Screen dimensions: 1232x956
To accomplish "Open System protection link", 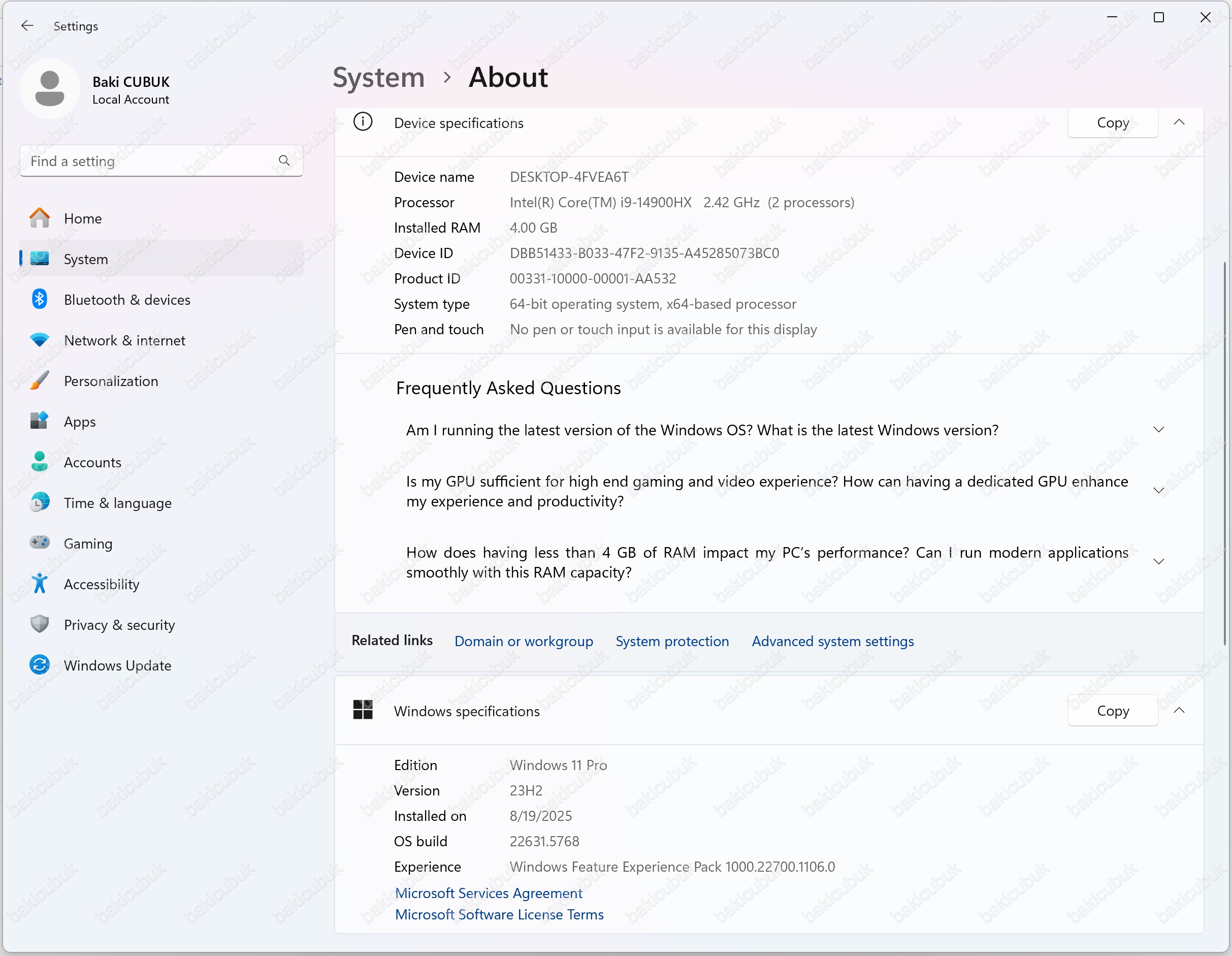I will [x=672, y=641].
